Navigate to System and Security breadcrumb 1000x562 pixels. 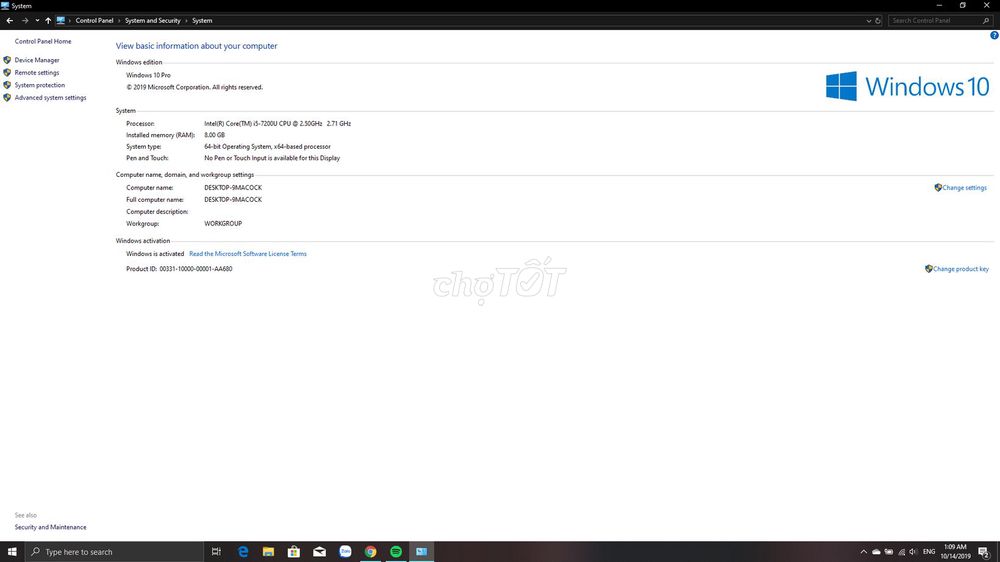pos(152,20)
